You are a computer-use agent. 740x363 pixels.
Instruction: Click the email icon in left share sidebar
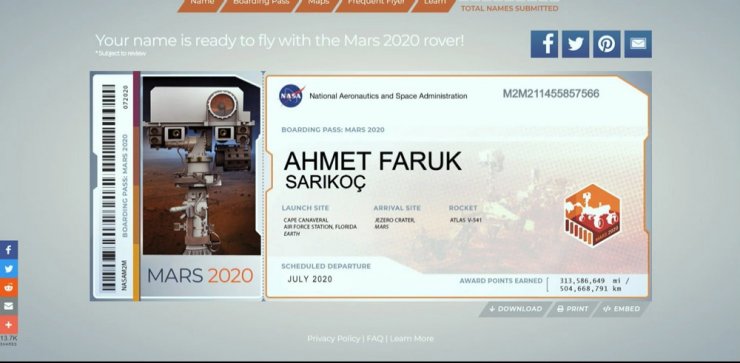[8, 306]
